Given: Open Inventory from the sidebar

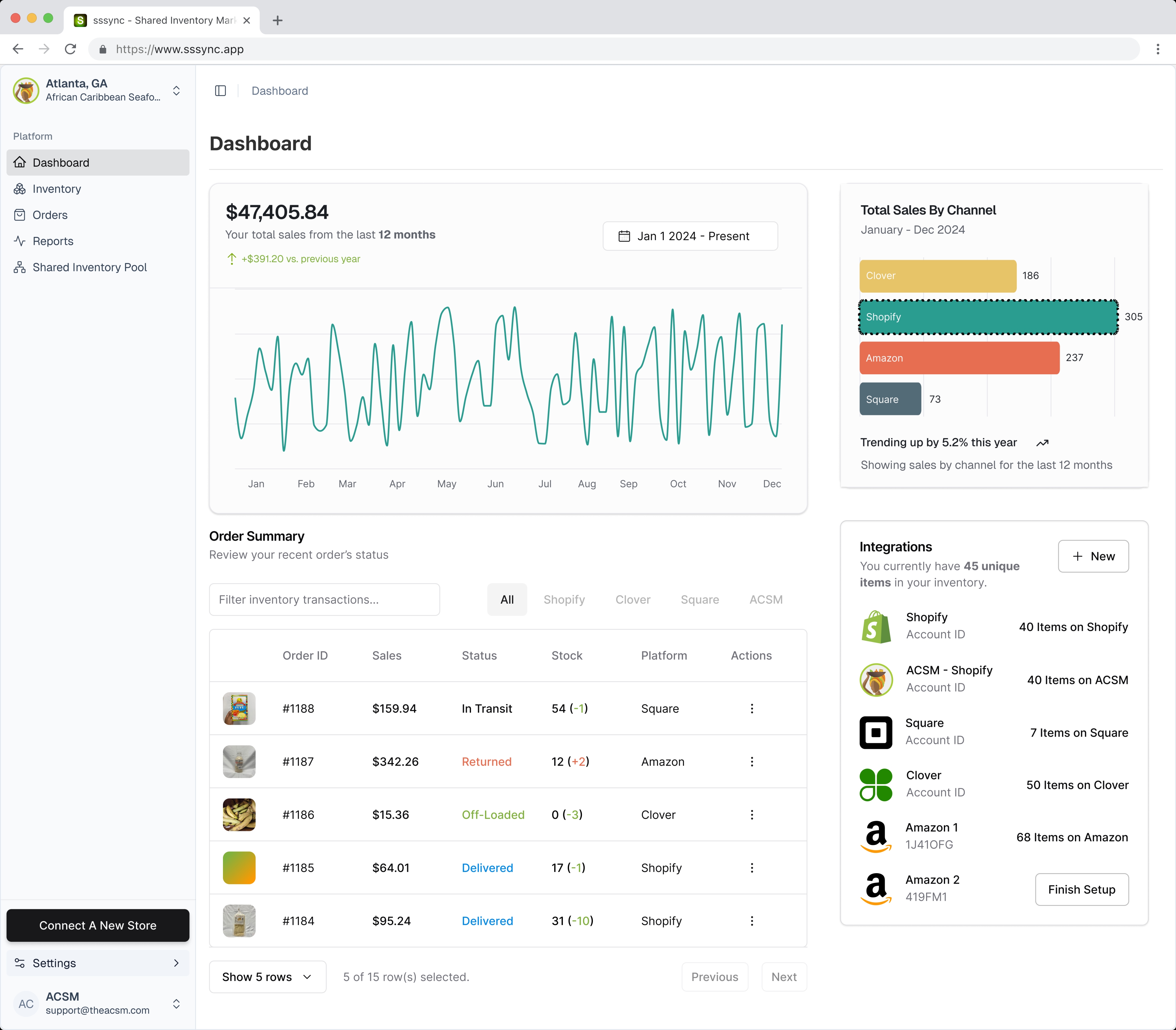Looking at the screenshot, I should point(98,189).
